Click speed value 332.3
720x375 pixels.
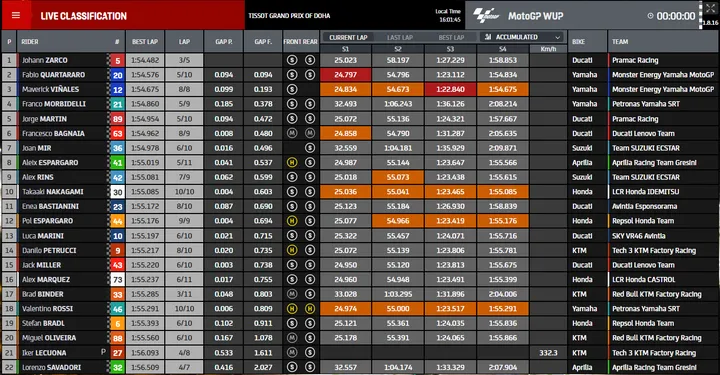coord(548,353)
